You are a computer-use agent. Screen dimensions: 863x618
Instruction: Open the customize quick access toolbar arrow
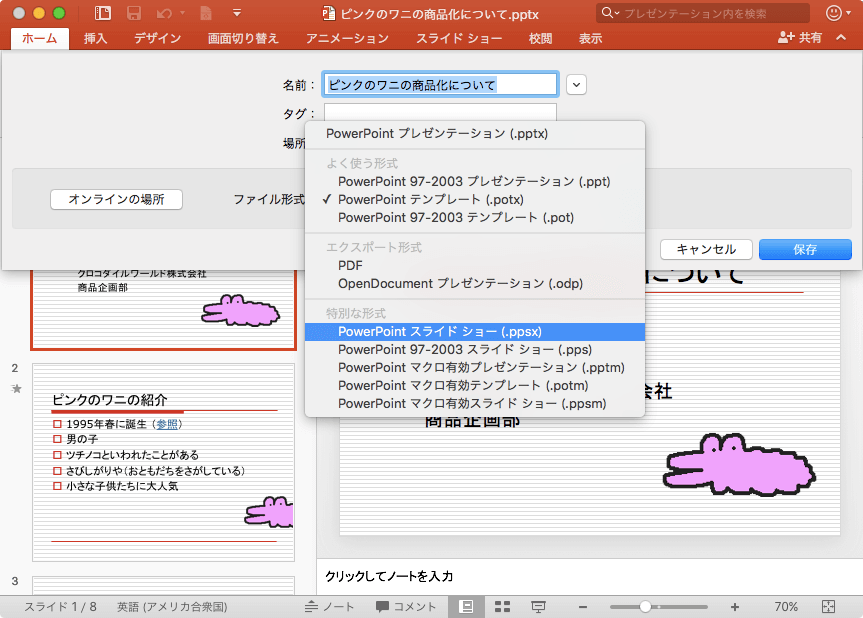tap(237, 13)
